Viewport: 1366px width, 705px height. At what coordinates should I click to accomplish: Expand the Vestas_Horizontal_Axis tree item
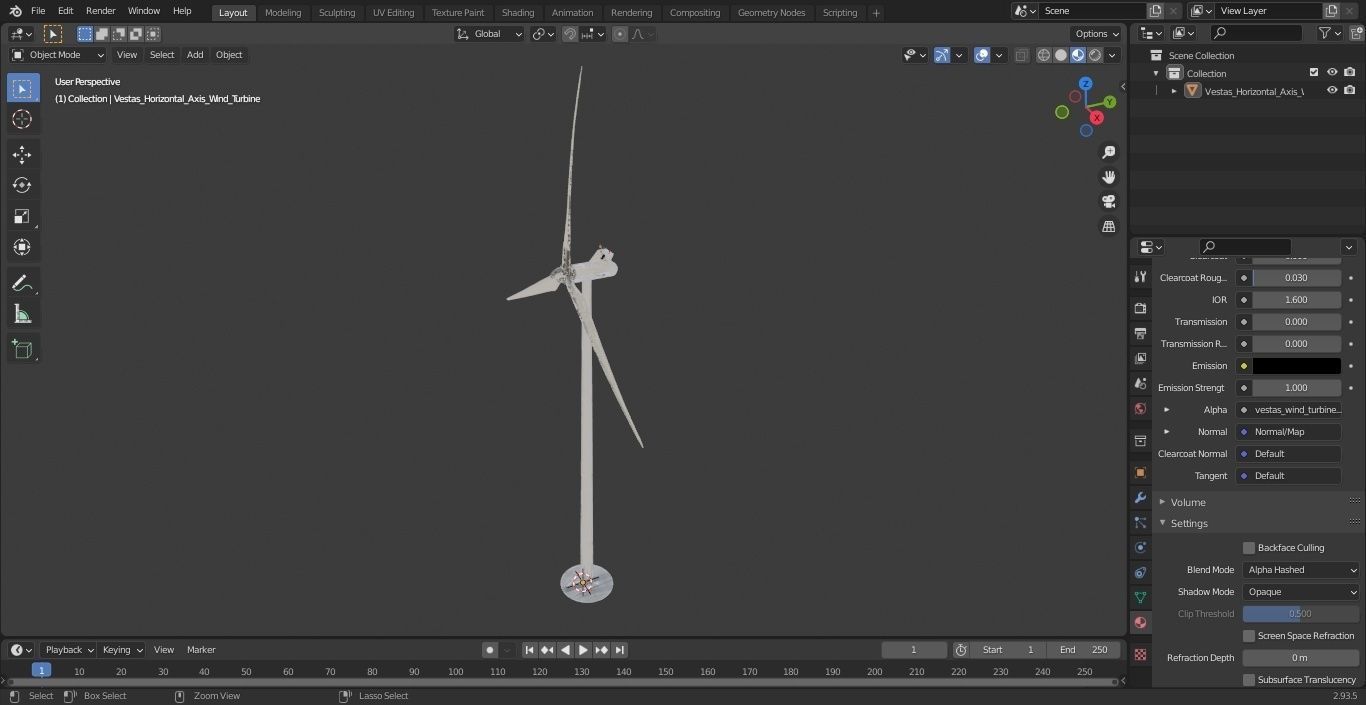tap(1174, 91)
